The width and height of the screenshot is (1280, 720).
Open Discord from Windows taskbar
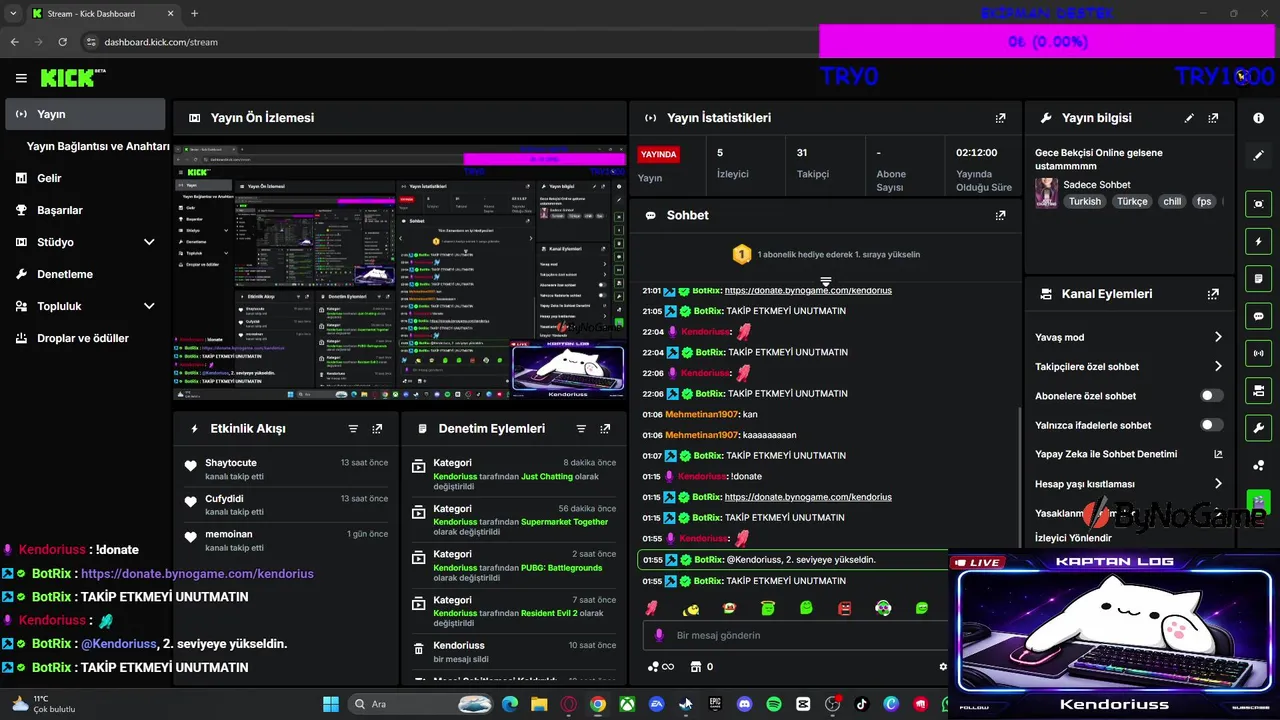point(744,704)
